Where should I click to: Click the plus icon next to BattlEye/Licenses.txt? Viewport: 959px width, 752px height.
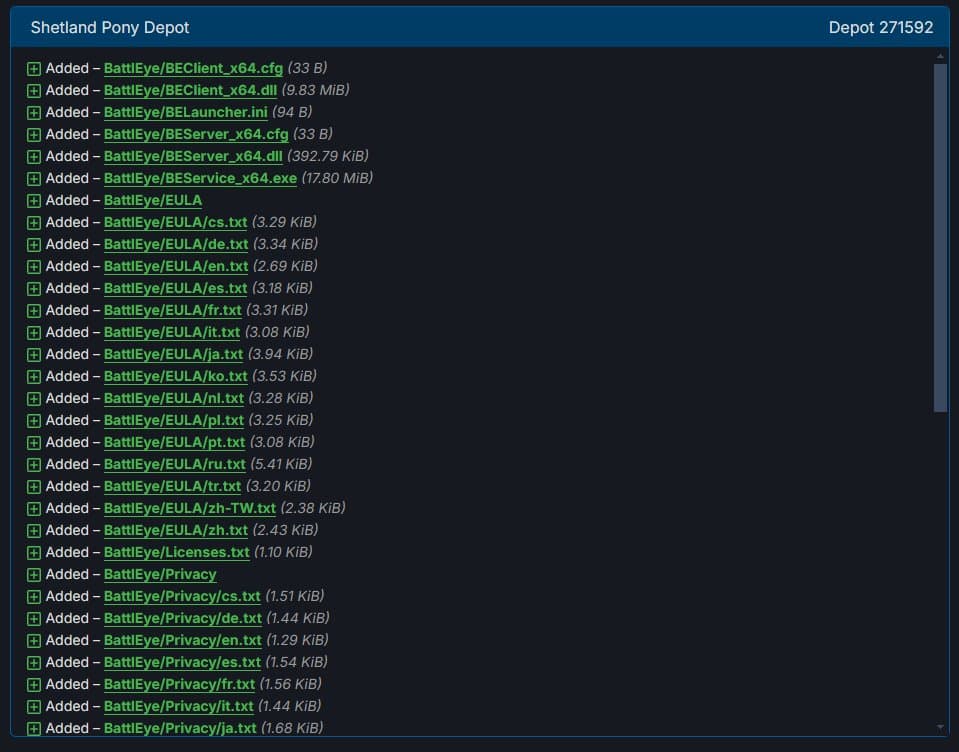pos(34,553)
